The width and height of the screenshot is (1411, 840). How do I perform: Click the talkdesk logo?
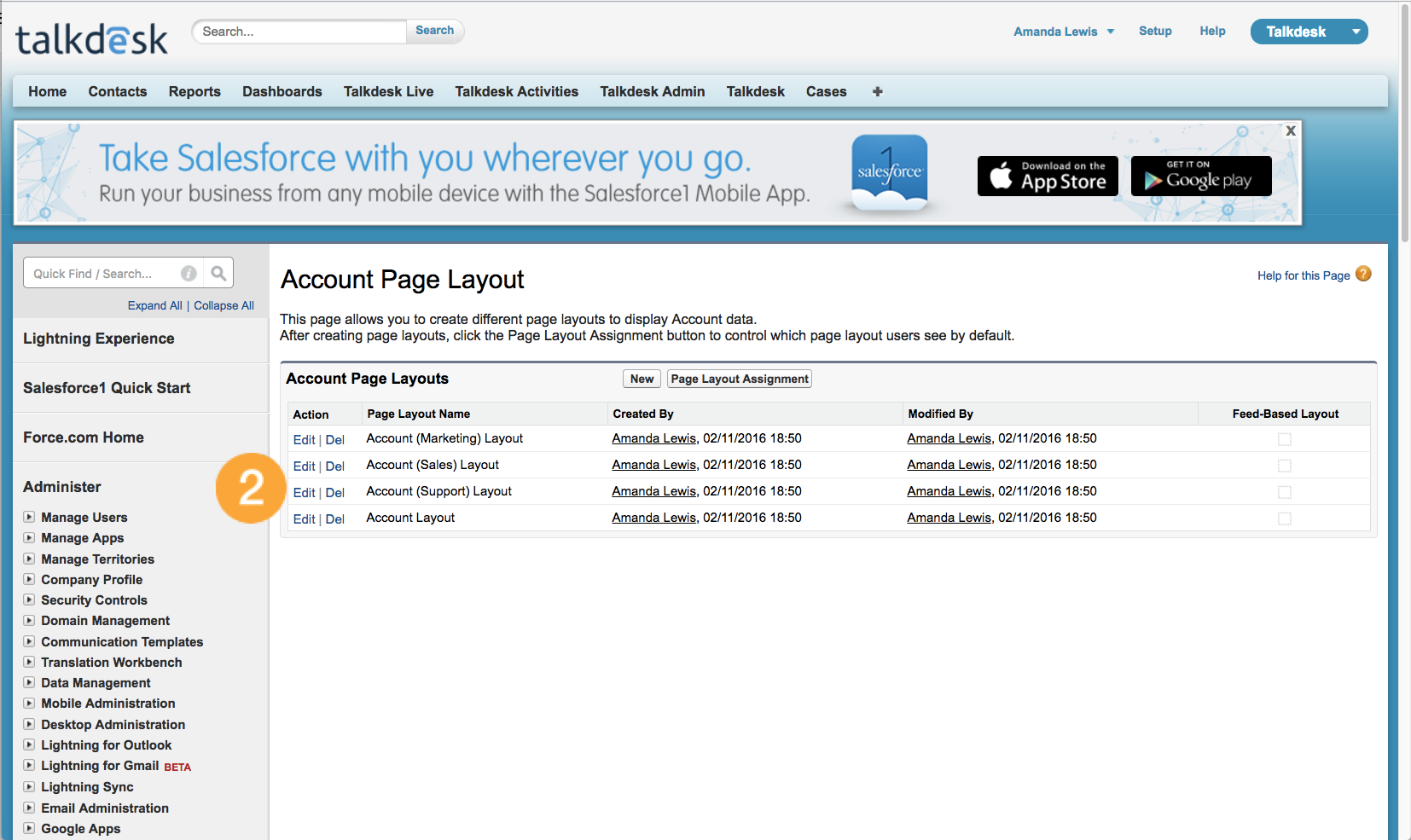[x=91, y=39]
